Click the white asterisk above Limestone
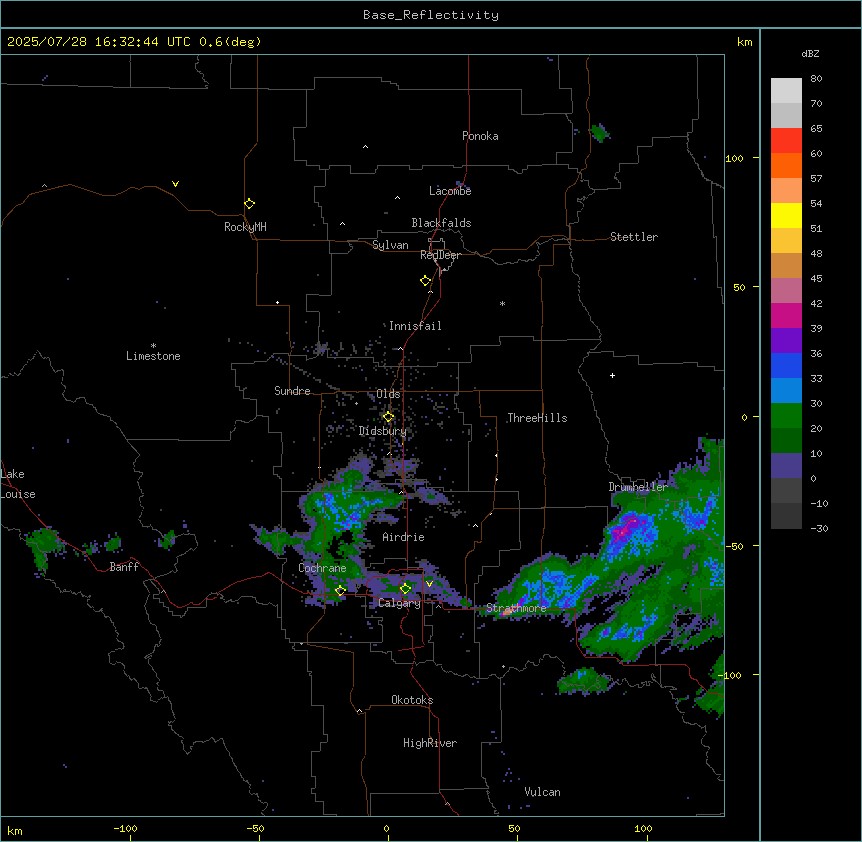 point(153,346)
